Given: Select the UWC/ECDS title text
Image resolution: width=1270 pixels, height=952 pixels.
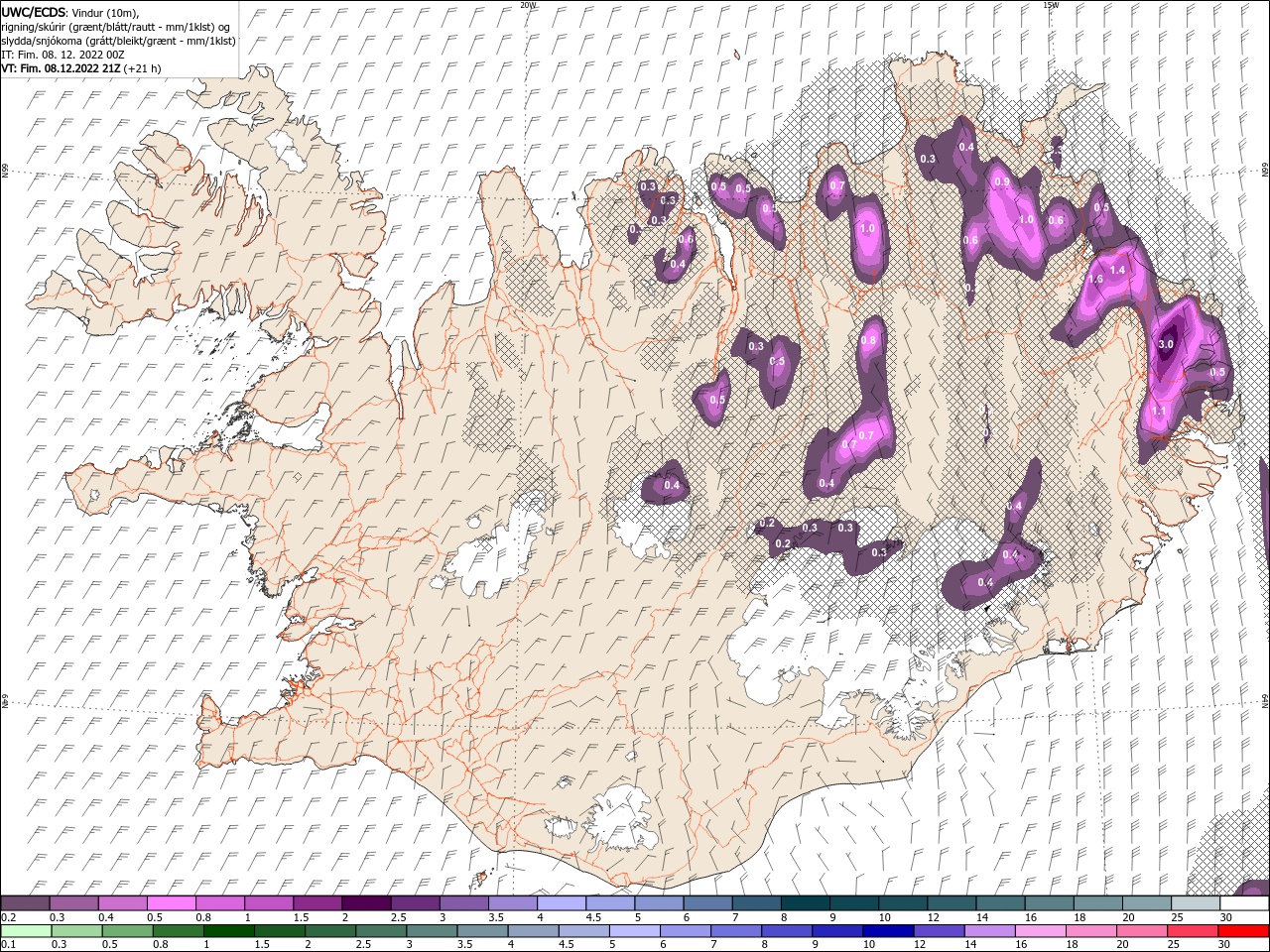Looking at the screenshot, I should pos(36,12).
